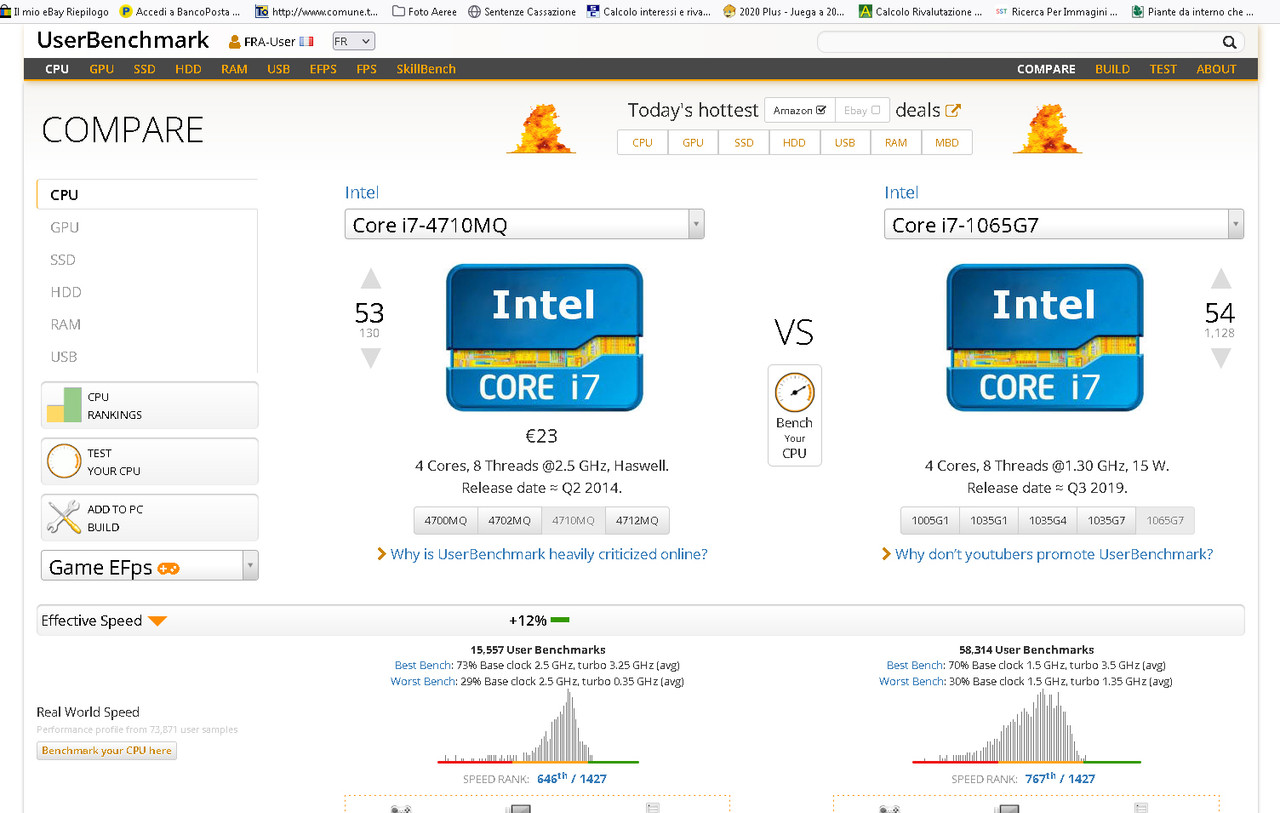Click the MBD hottest deals button
This screenshot has width=1280, height=813.
pos(947,143)
